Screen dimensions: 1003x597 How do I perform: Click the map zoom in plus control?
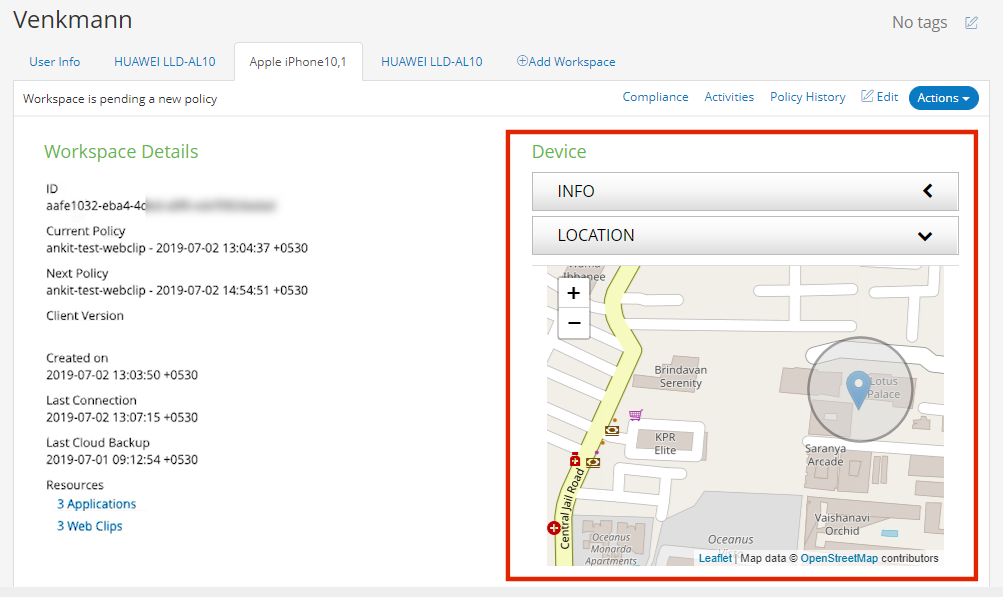pos(573,293)
